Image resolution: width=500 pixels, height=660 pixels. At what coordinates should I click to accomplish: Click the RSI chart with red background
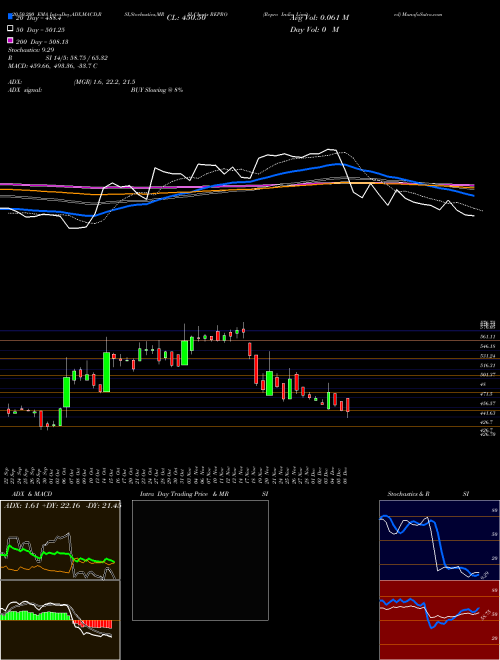[x=439, y=620]
